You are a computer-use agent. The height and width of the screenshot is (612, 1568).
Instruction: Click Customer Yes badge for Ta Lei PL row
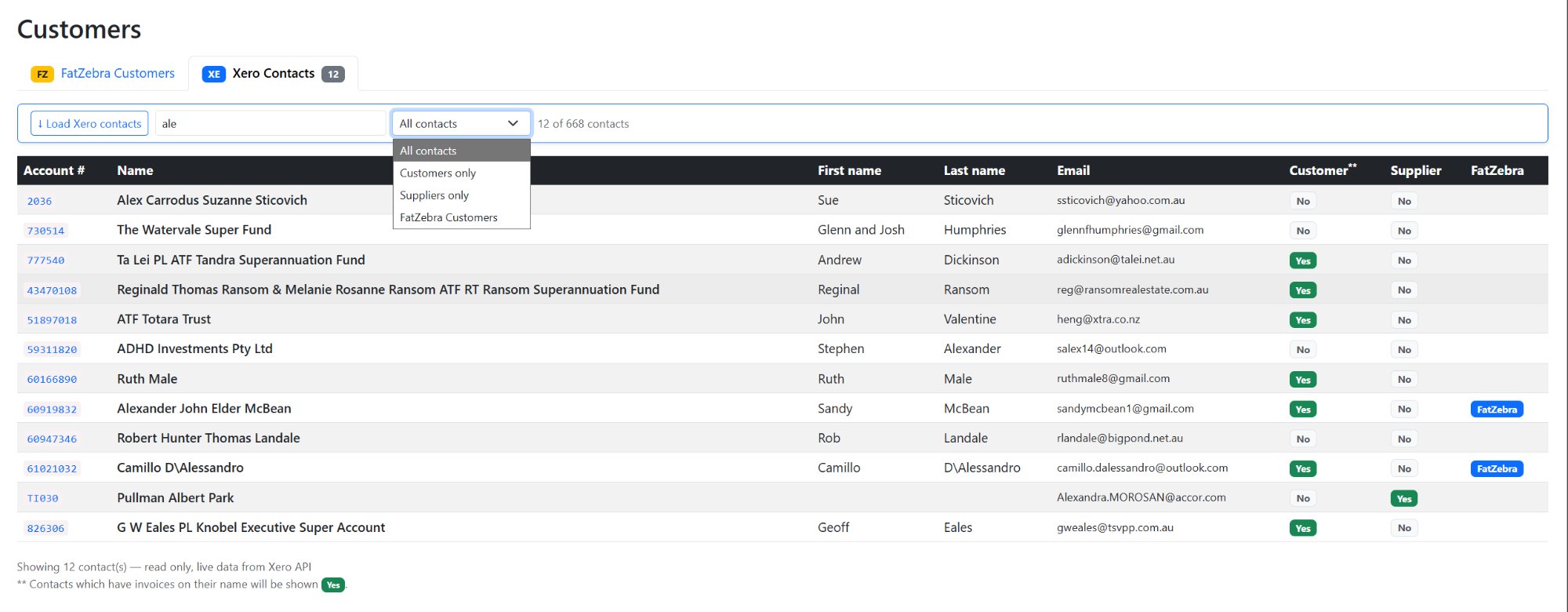pyautogui.click(x=1303, y=260)
